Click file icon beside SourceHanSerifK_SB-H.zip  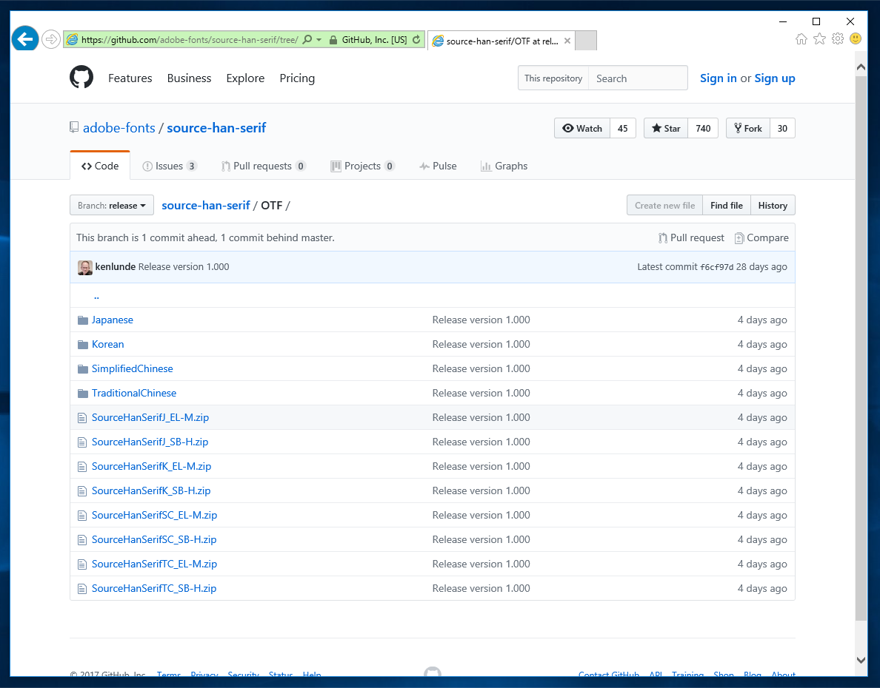click(x=82, y=490)
